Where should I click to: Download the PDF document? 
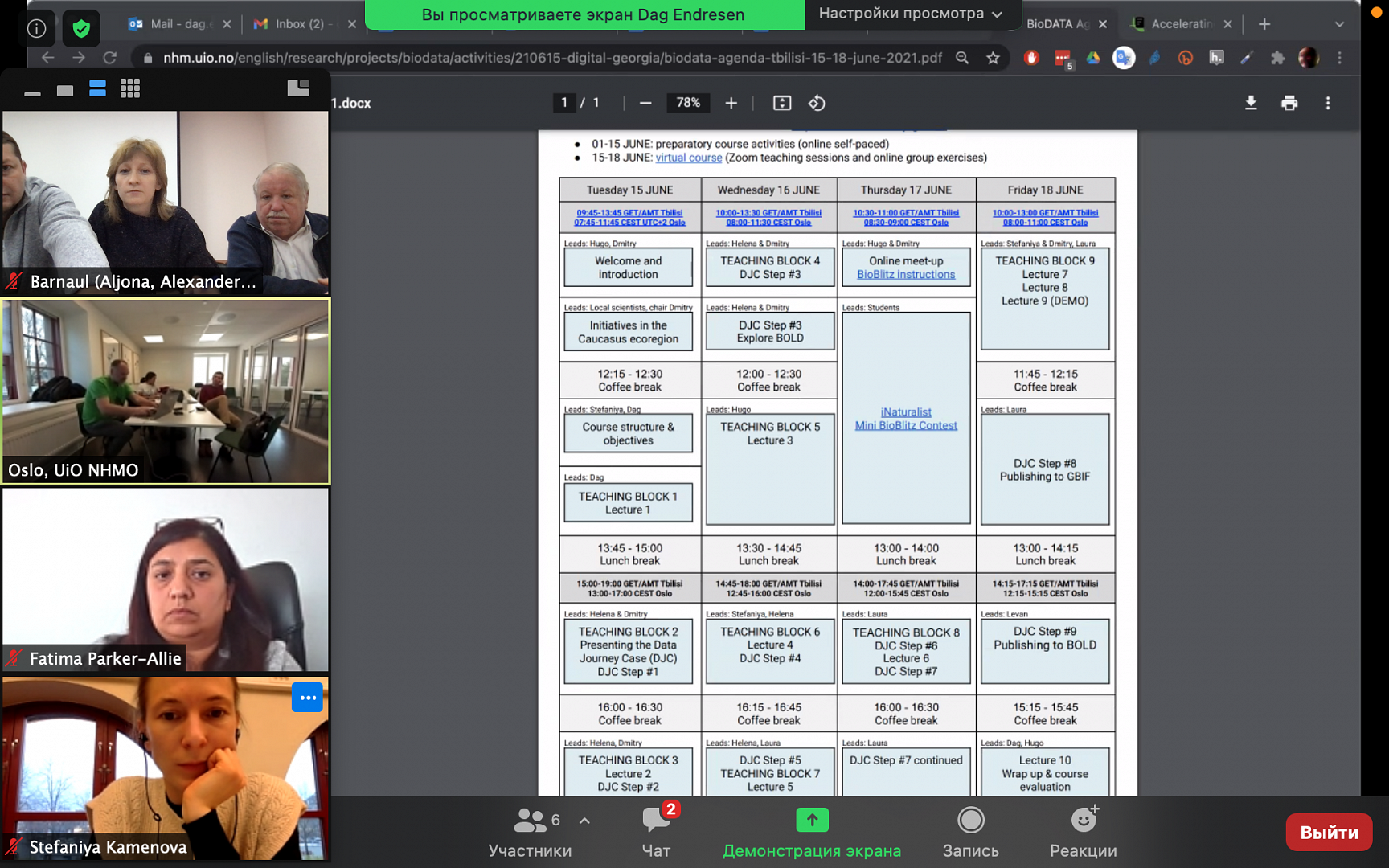coord(1251,103)
